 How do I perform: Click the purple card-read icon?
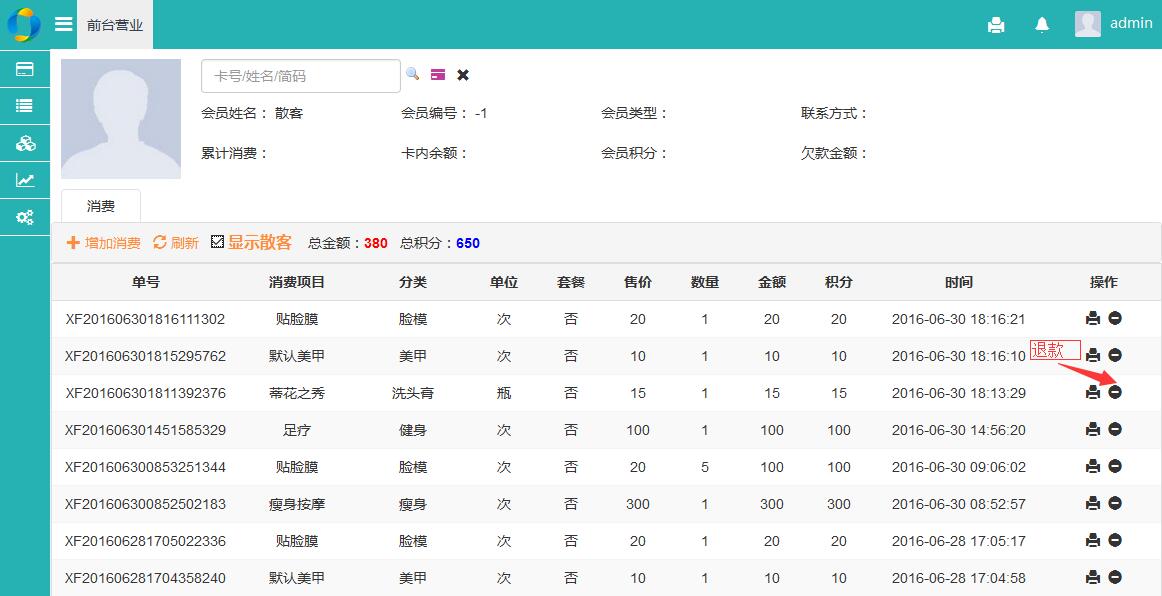[438, 74]
